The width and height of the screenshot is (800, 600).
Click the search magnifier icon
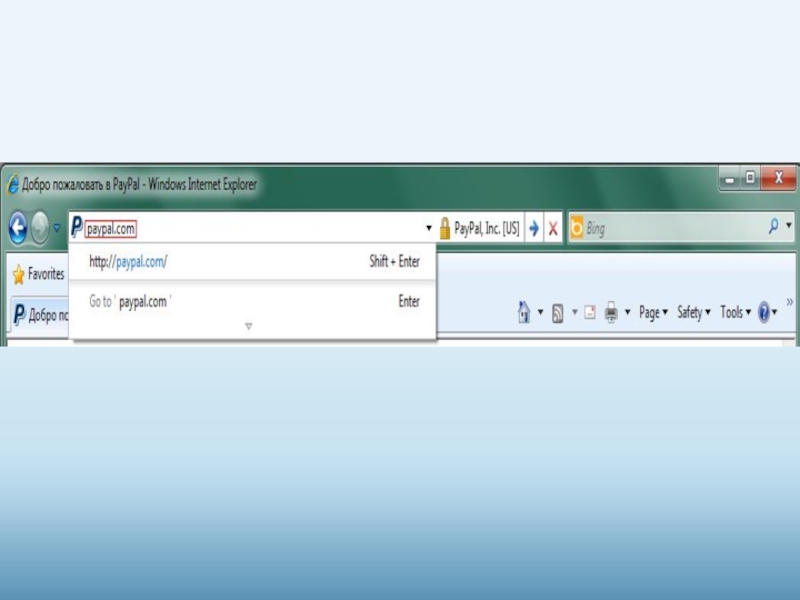click(x=773, y=226)
